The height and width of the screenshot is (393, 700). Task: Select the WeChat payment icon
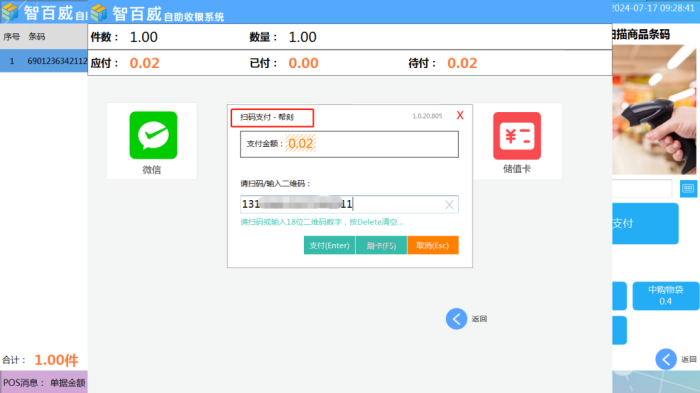point(153,135)
